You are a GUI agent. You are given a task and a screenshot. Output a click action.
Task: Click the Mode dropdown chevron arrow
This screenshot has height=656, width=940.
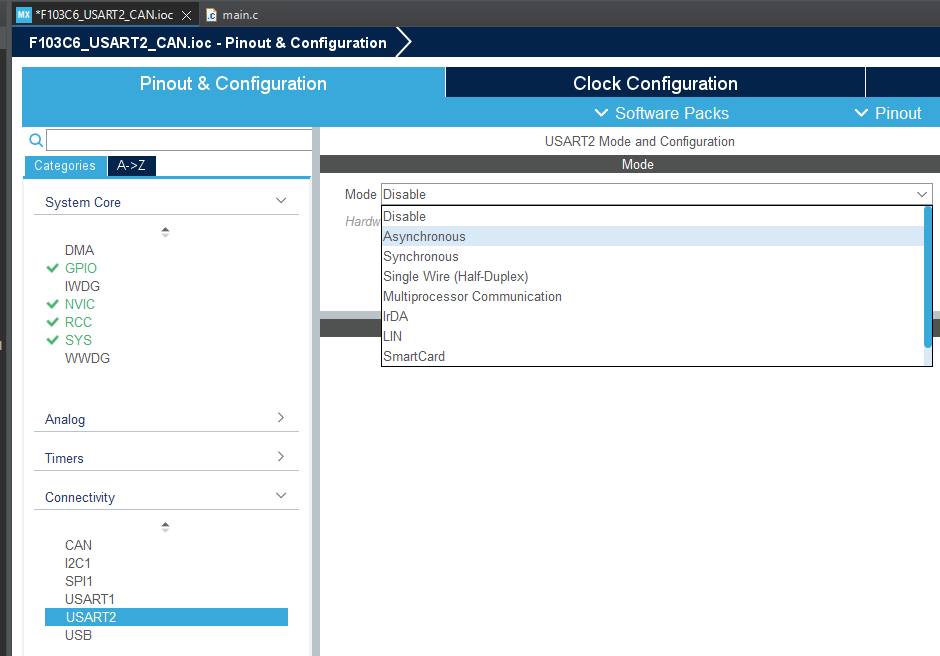click(x=921, y=194)
